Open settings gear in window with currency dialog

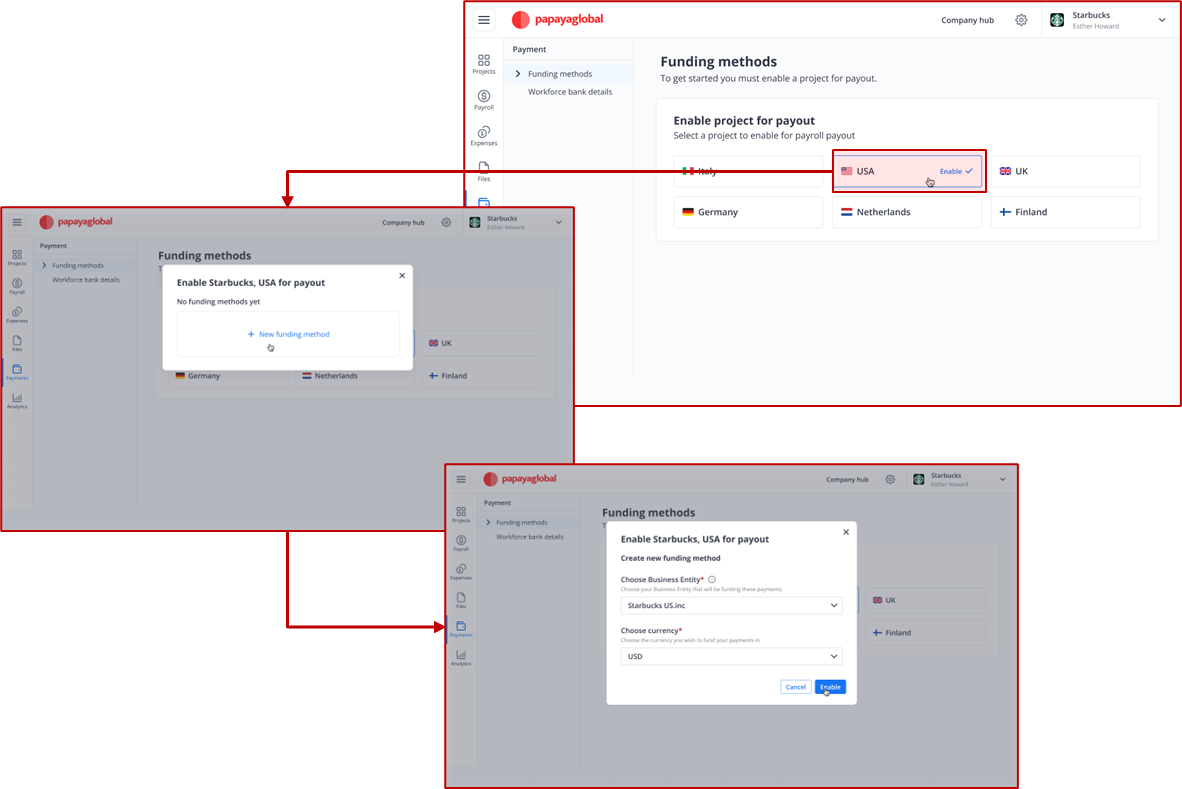pos(890,480)
